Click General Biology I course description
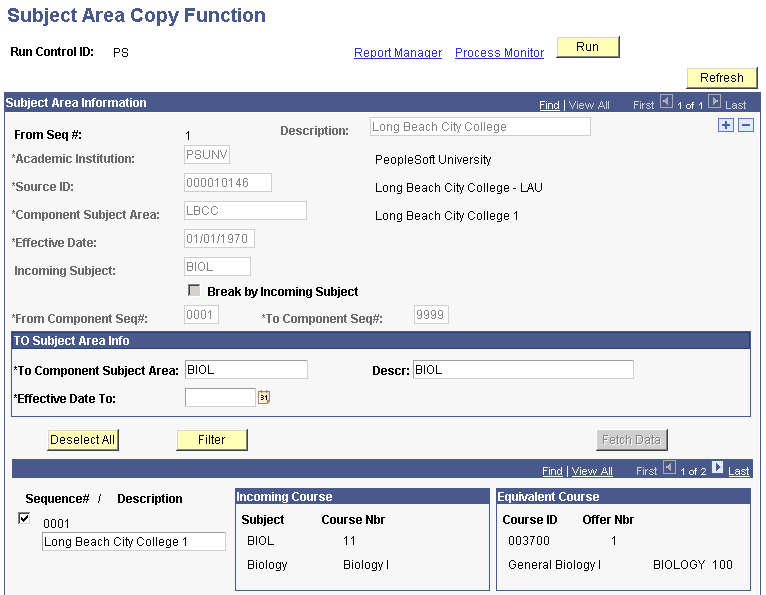Viewport: 766px width, 595px height. click(554, 565)
